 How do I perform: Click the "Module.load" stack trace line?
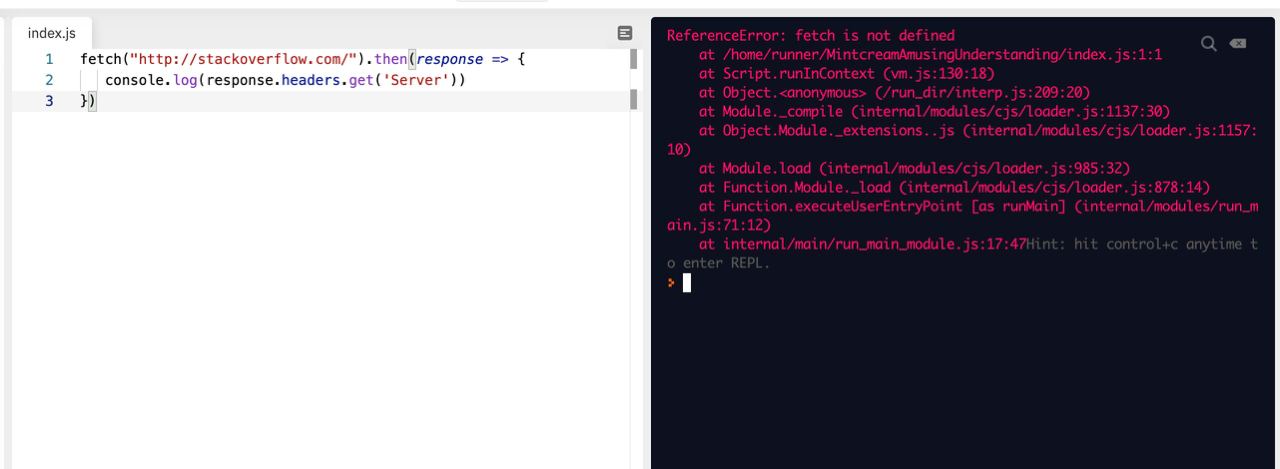click(x=914, y=168)
